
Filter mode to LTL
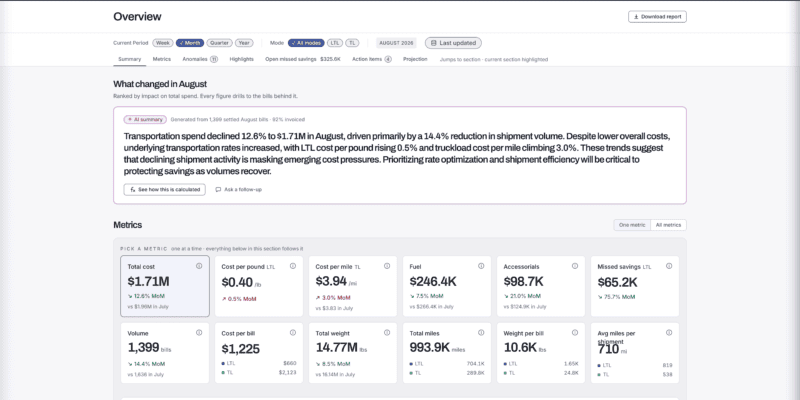point(335,43)
